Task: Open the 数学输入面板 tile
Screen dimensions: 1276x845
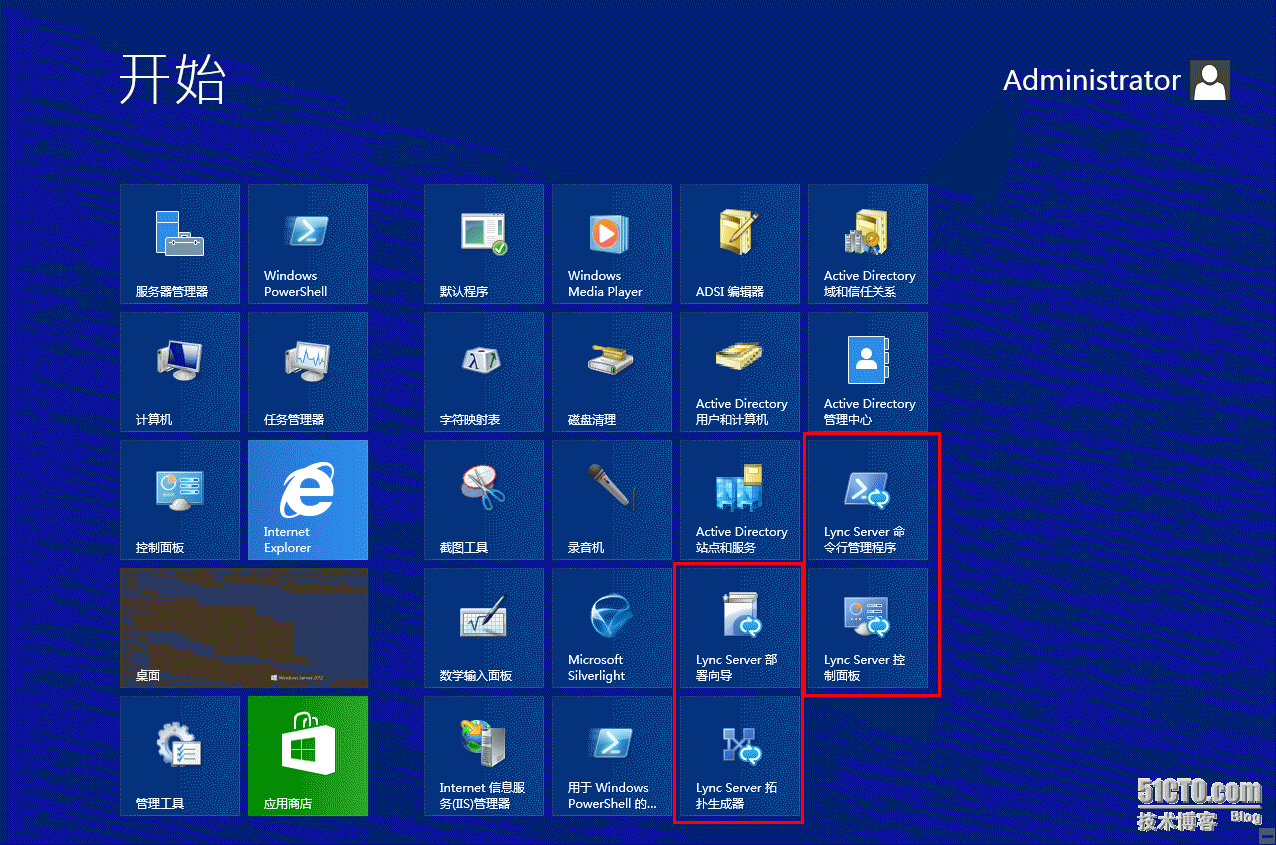Action: [x=484, y=628]
